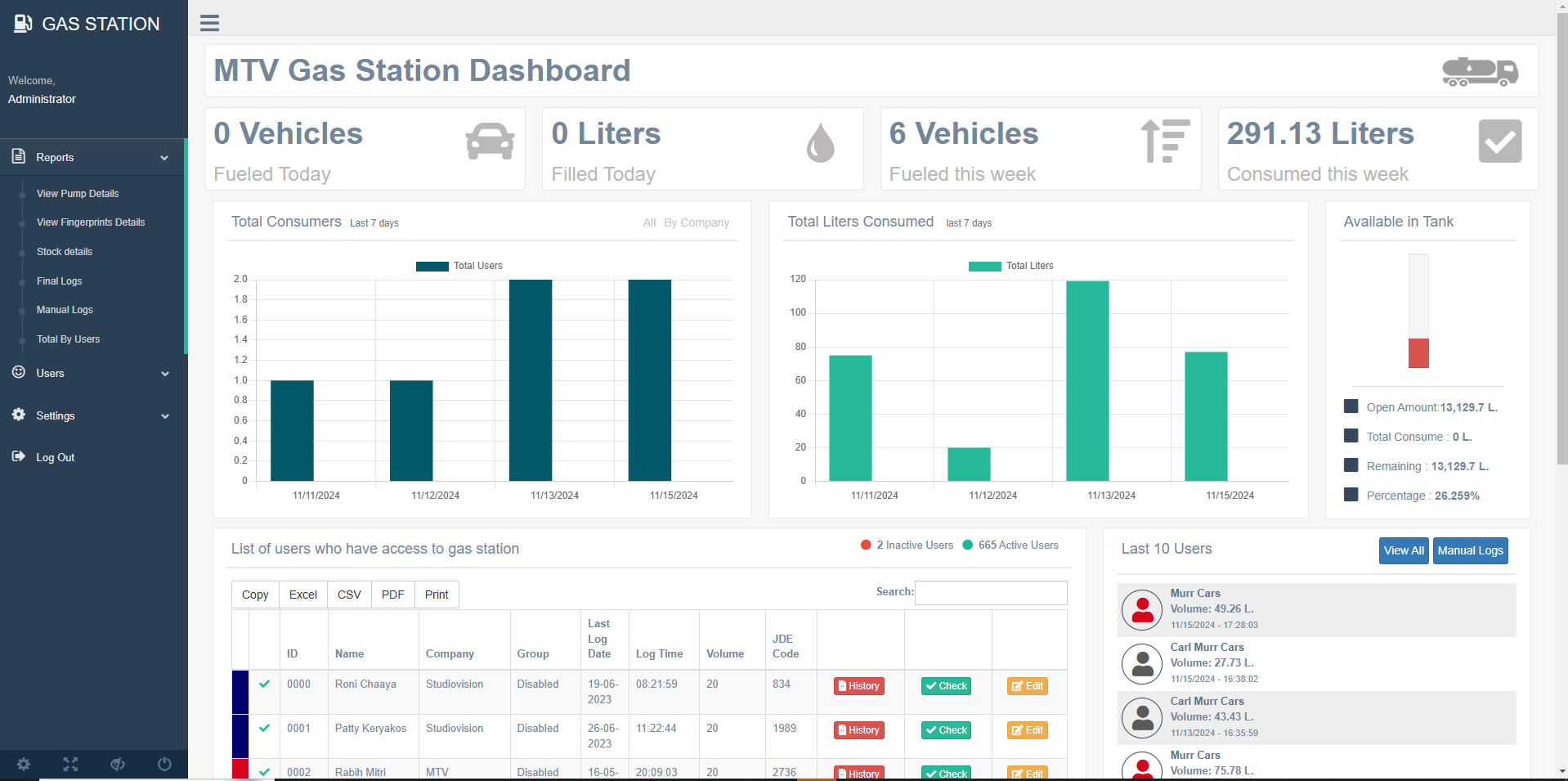The width and height of the screenshot is (1568, 781).
Task: Open Stock details in Reports menu
Action: [x=65, y=252]
